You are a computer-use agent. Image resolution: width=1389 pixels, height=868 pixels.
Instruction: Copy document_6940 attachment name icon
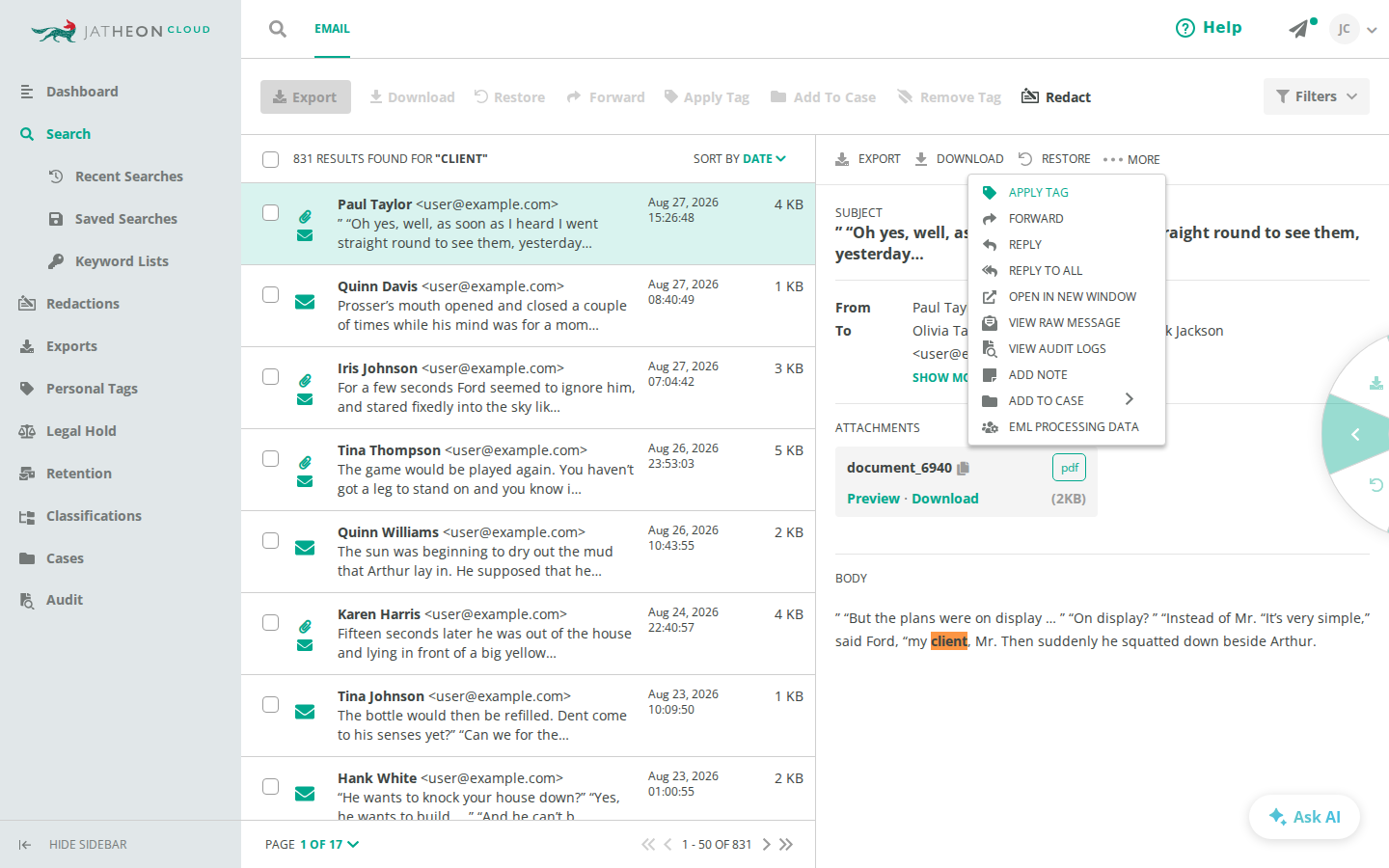[x=963, y=468]
